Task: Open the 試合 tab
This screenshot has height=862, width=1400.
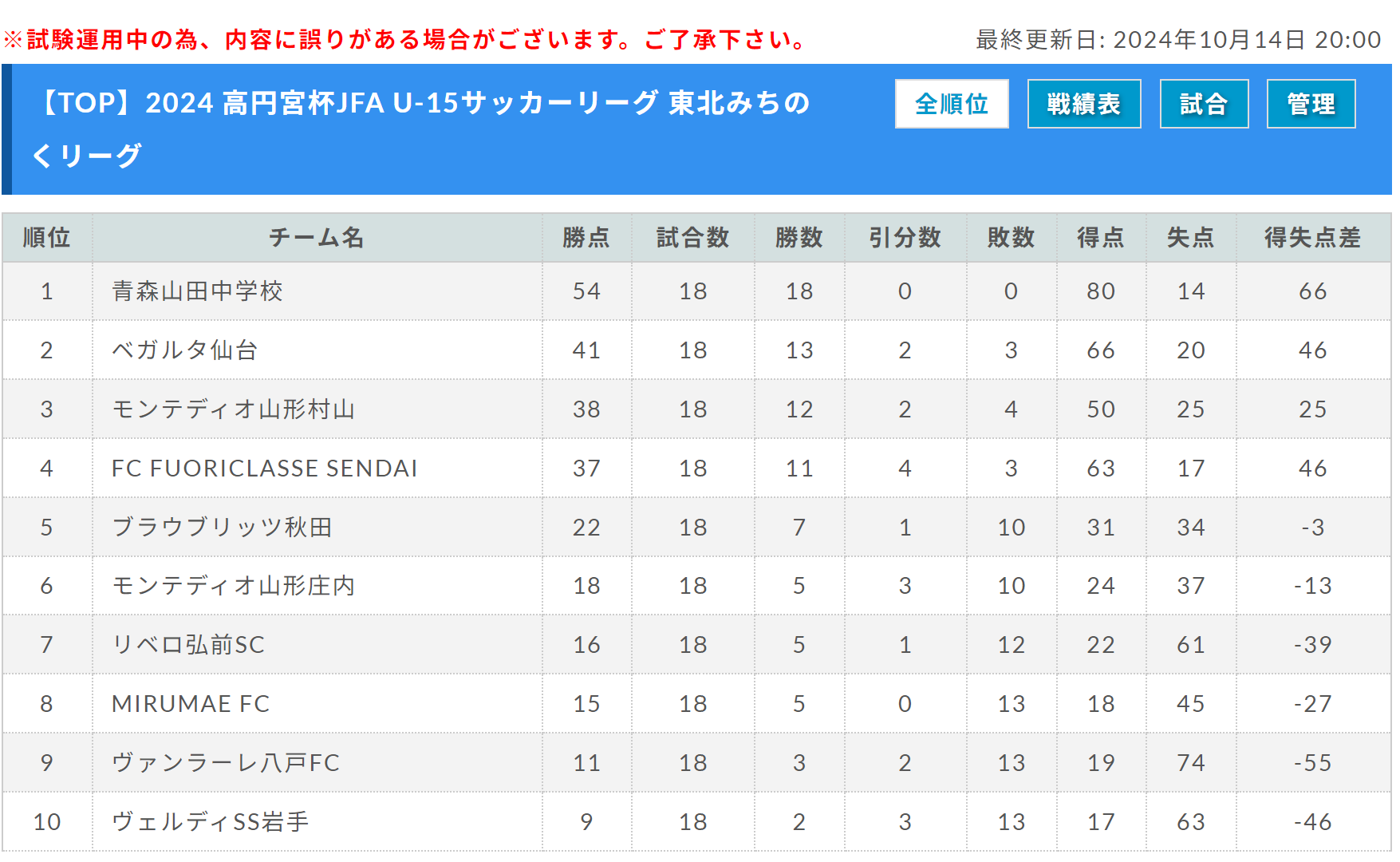Action: [1204, 104]
